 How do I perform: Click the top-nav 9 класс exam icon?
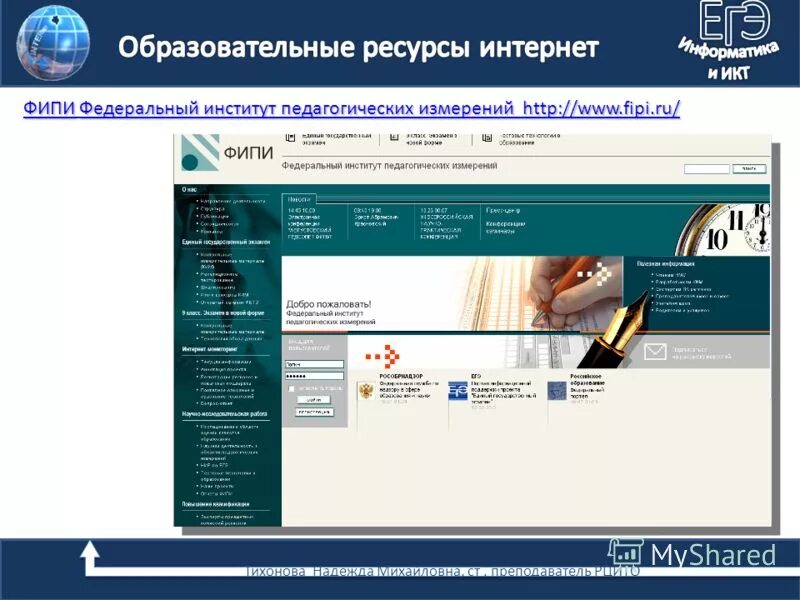(x=394, y=137)
